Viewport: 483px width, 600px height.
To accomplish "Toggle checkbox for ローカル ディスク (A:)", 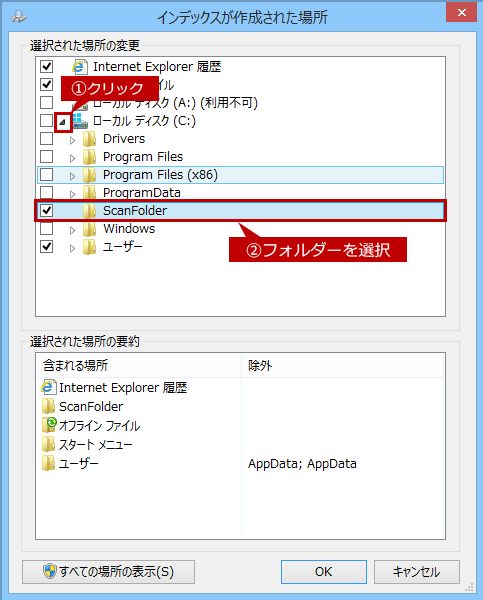I will point(46,103).
